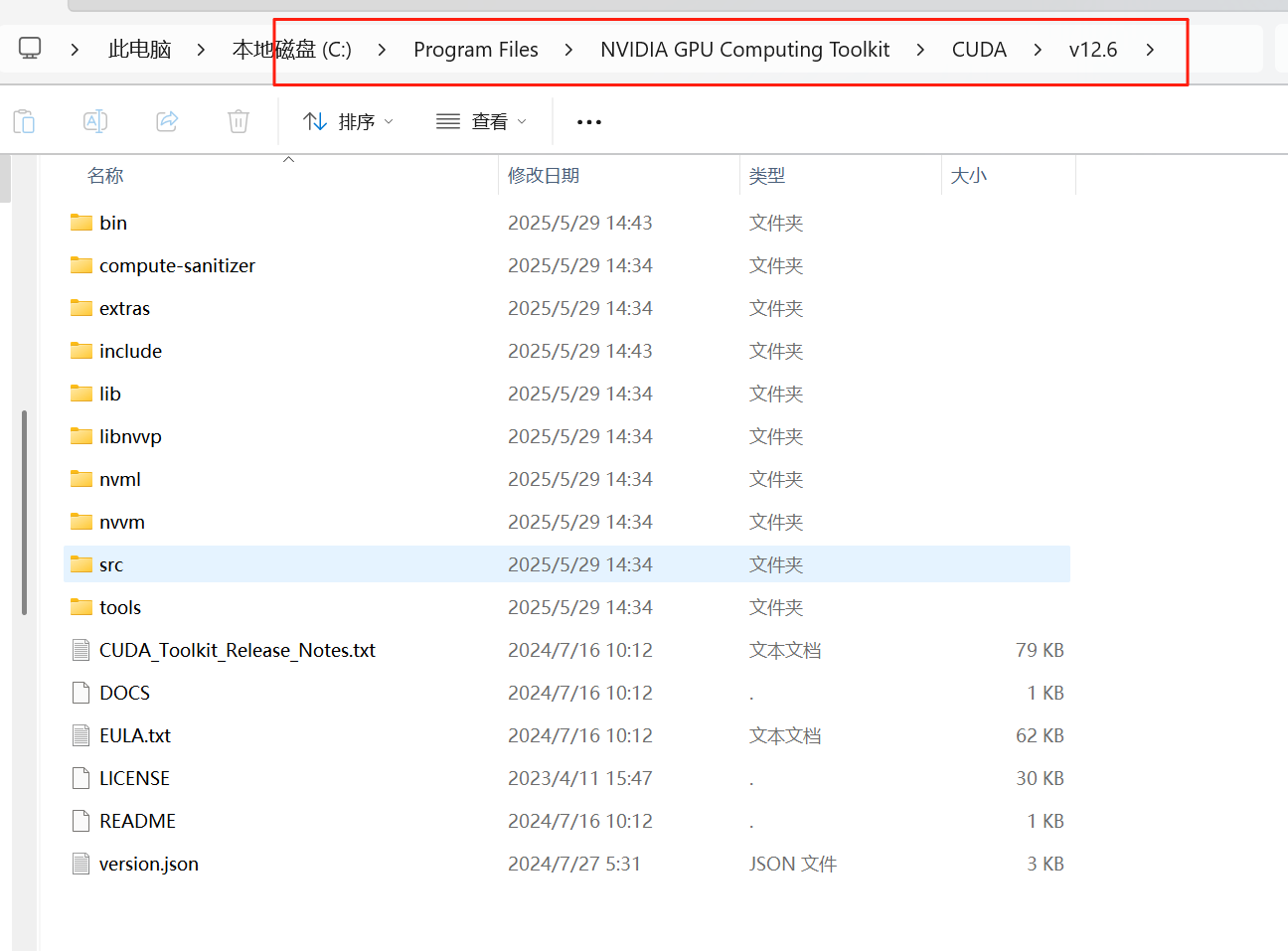Select the nvml folder name
This screenshot has height=951, width=1288.
click(x=120, y=479)
